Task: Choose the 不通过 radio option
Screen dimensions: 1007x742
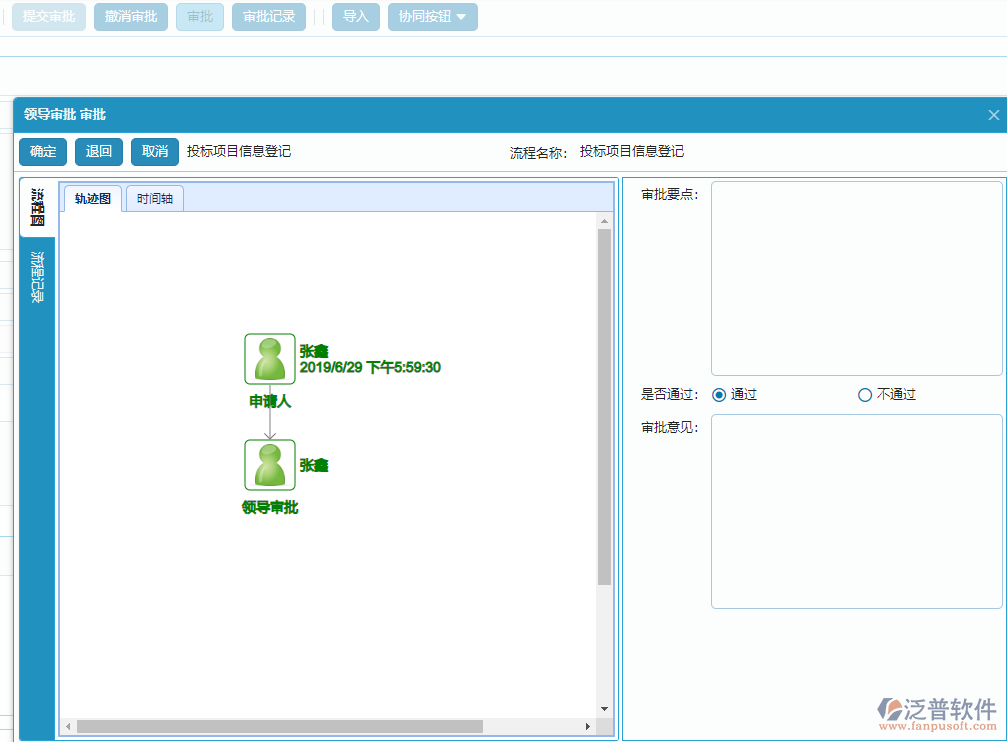Action: (864, 394)
